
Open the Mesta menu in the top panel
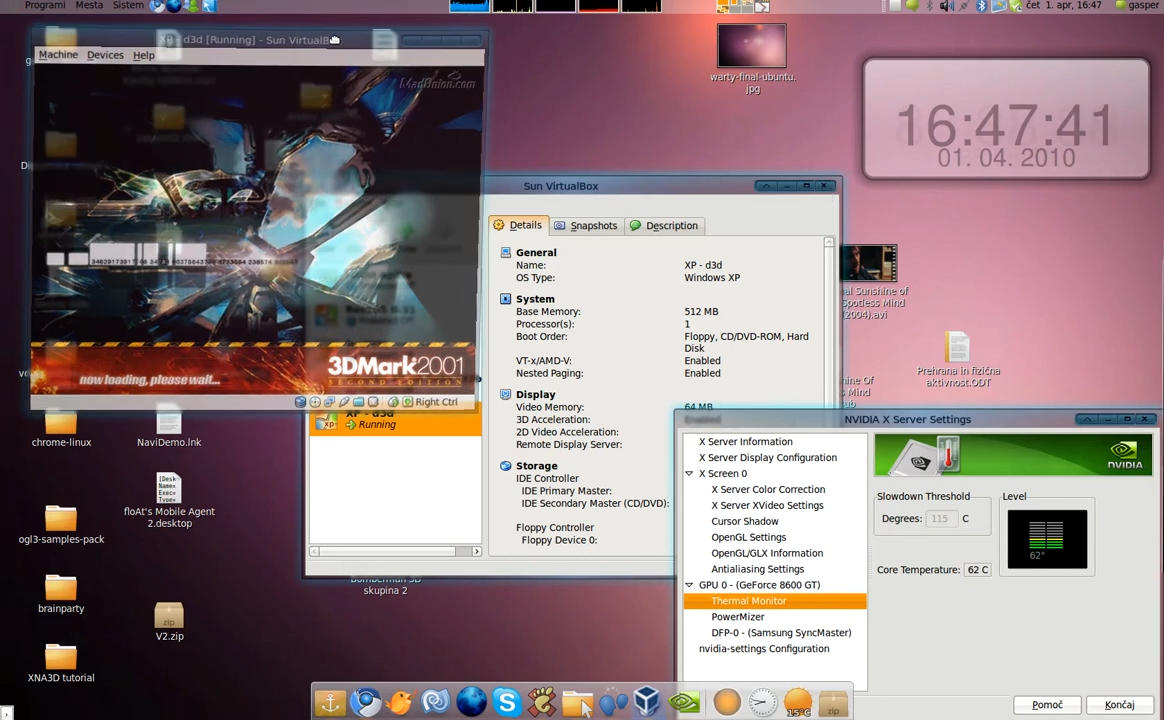89,5
